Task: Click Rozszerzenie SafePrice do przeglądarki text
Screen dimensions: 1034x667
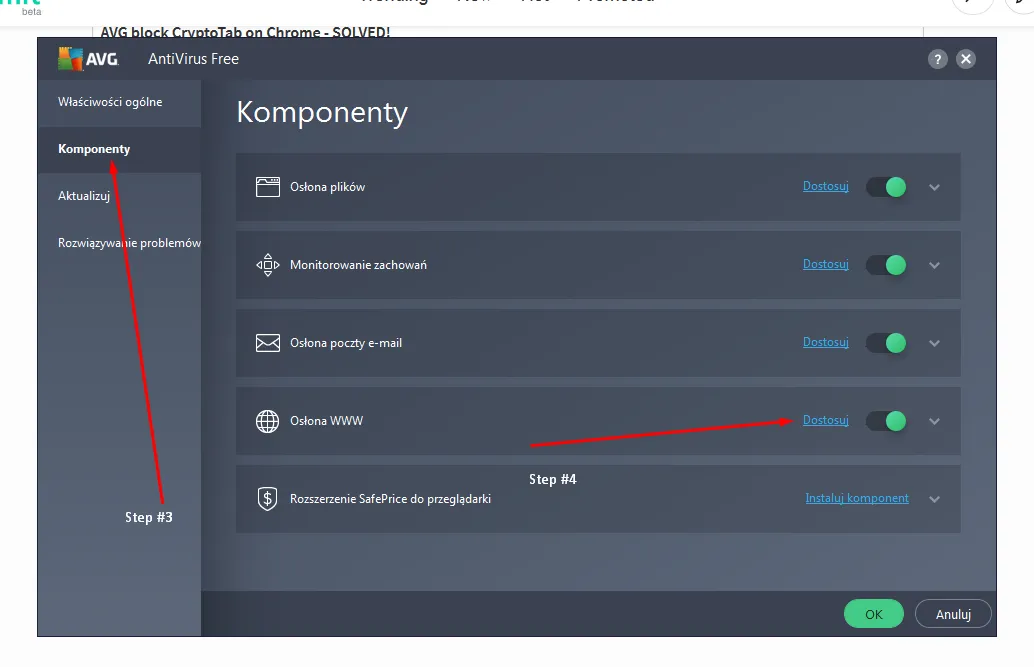Action: (x=390, y=499)
